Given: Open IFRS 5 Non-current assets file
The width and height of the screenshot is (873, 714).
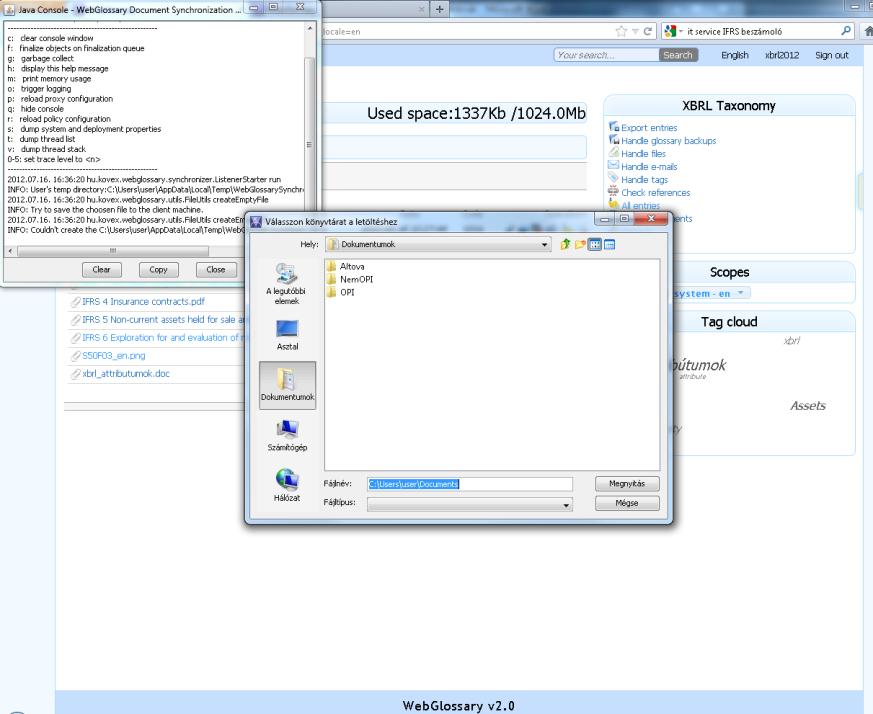Looking at the screenshot, I should pos(165,320).
